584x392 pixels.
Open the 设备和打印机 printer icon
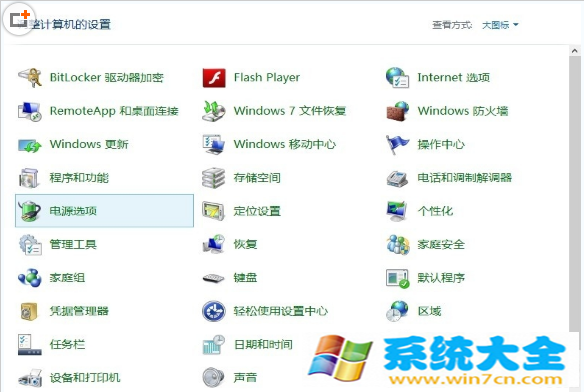coord(30,378)
